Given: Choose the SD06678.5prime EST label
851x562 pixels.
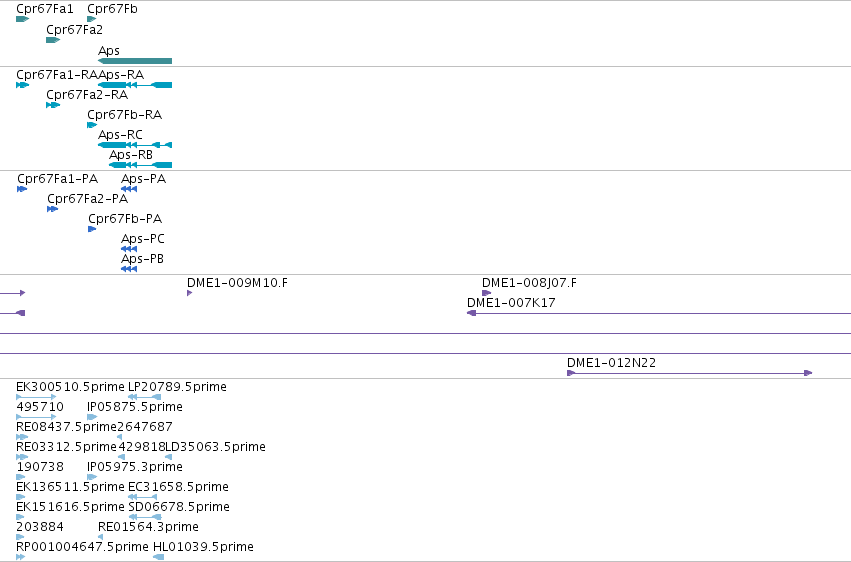Looking at the screenshot, I should coord(179,507).
